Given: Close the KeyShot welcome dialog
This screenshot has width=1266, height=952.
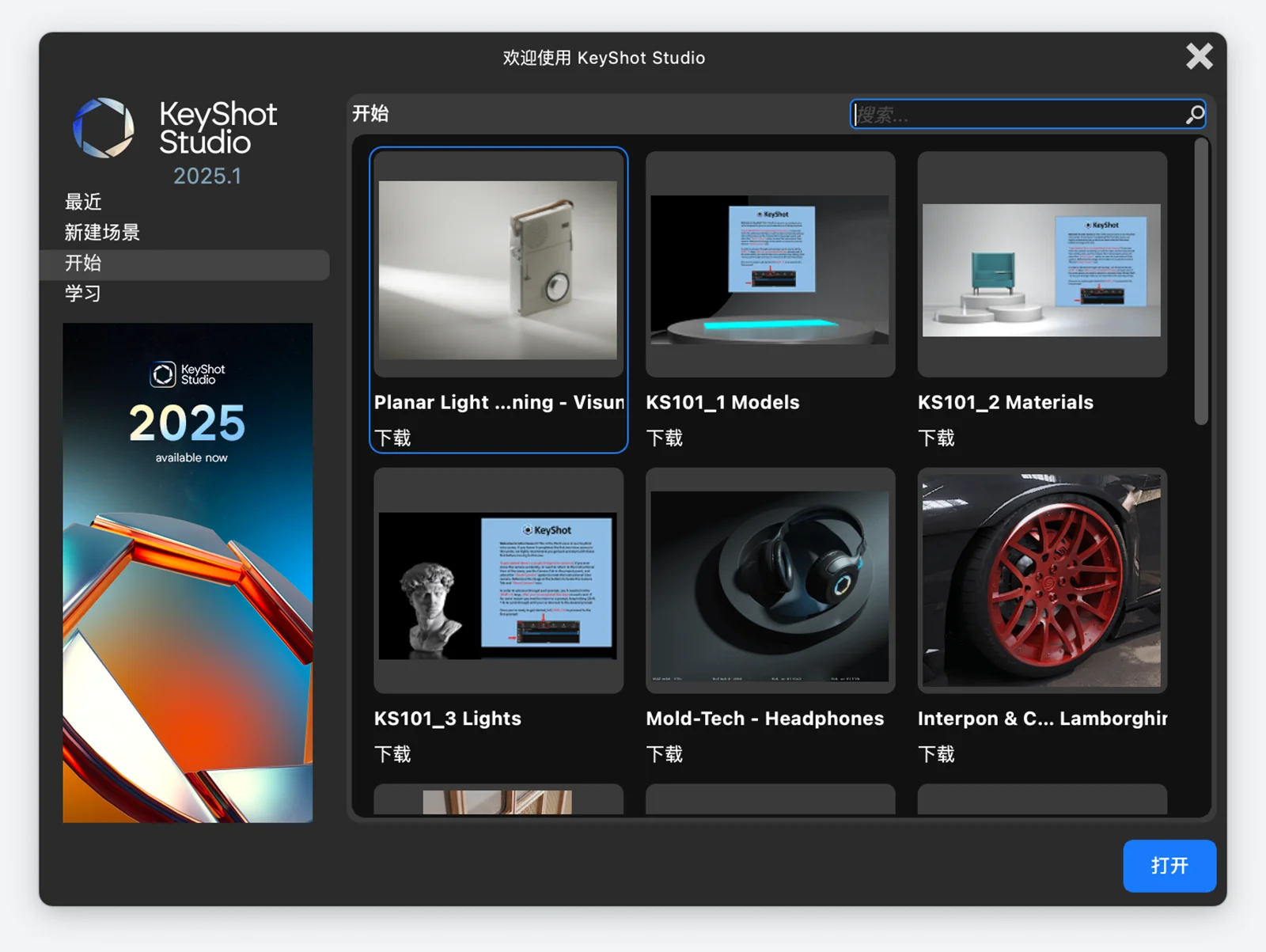Looking at the screenshot, I should [x=1199, y=56].
